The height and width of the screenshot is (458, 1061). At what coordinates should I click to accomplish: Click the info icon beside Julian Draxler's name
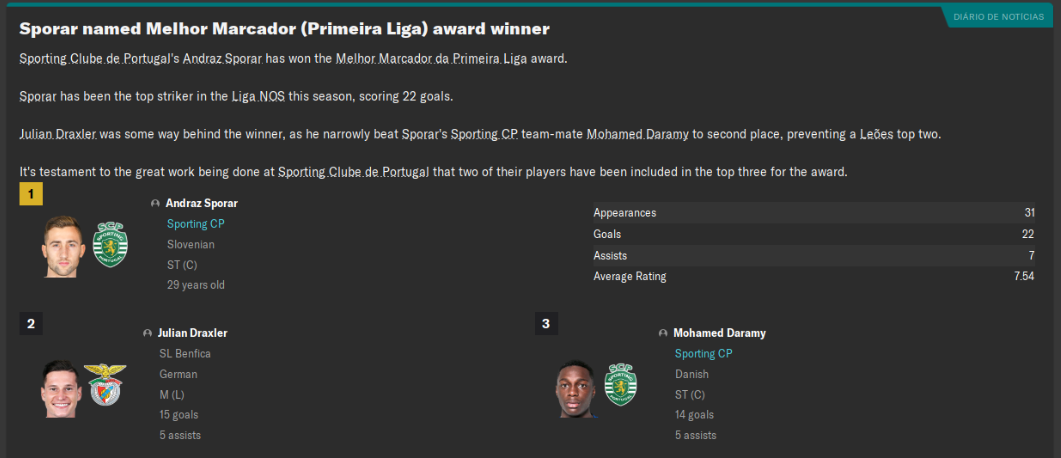(x=147, y=333)
